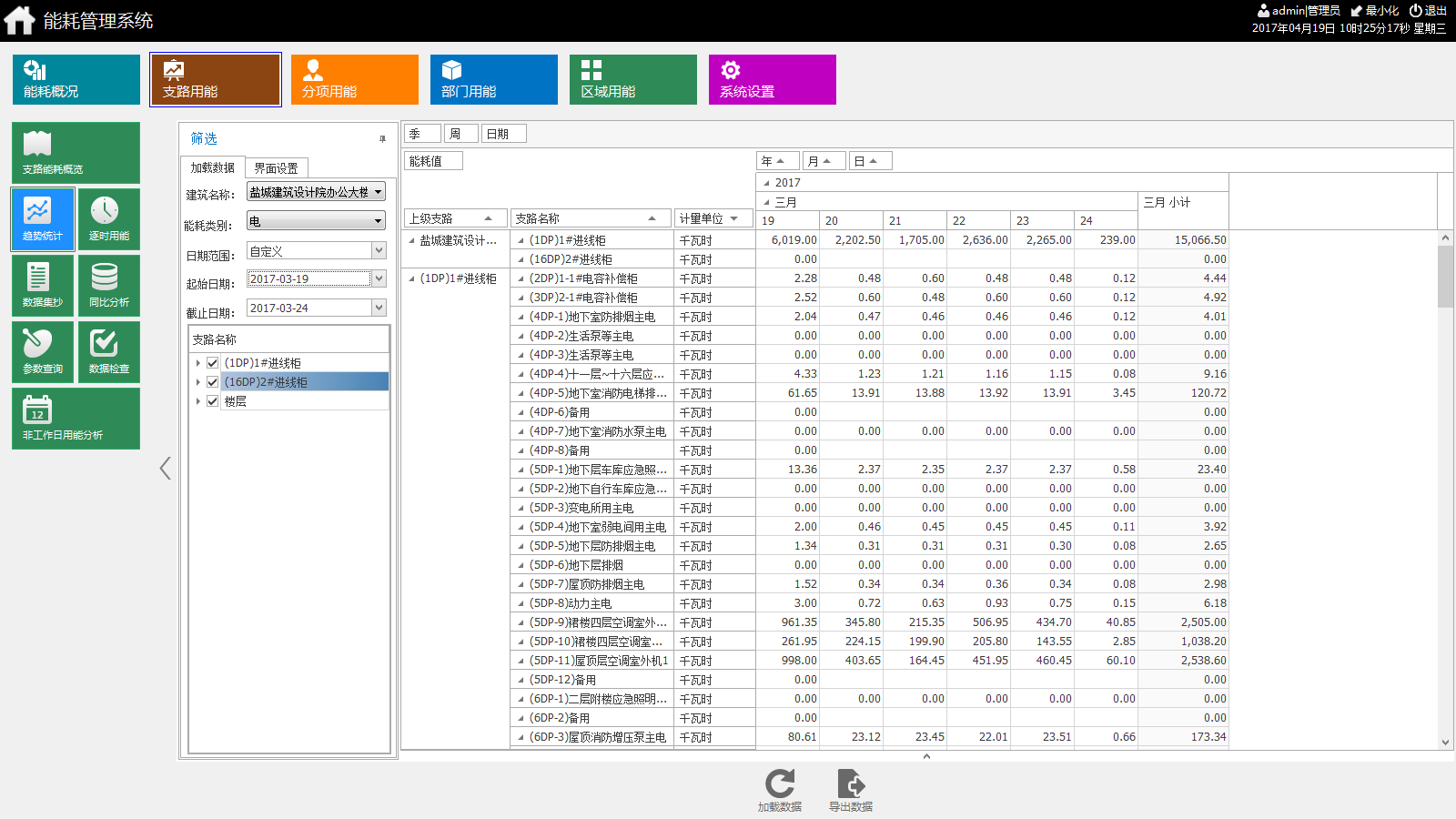The width and height of the screenshot is (1456, 819).
Task: Click admin|管理员 user icon
Action: (1263, 11)
